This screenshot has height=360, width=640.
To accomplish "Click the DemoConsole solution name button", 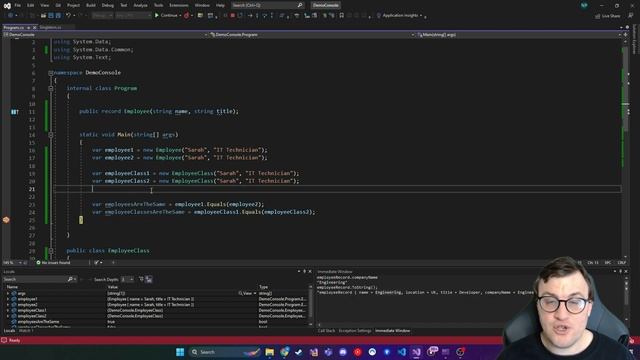I will 325,5.
